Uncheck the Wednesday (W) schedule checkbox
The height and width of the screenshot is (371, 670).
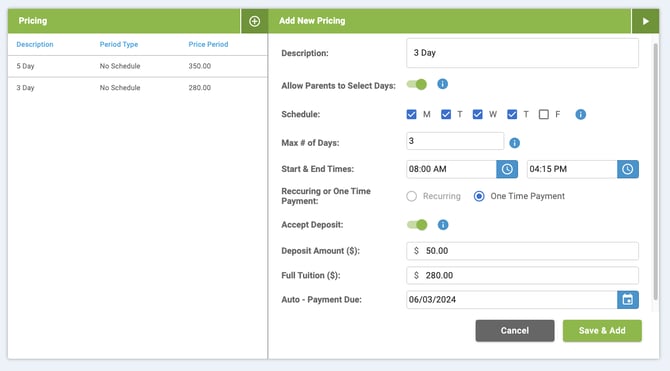click(x=478, y=115)
